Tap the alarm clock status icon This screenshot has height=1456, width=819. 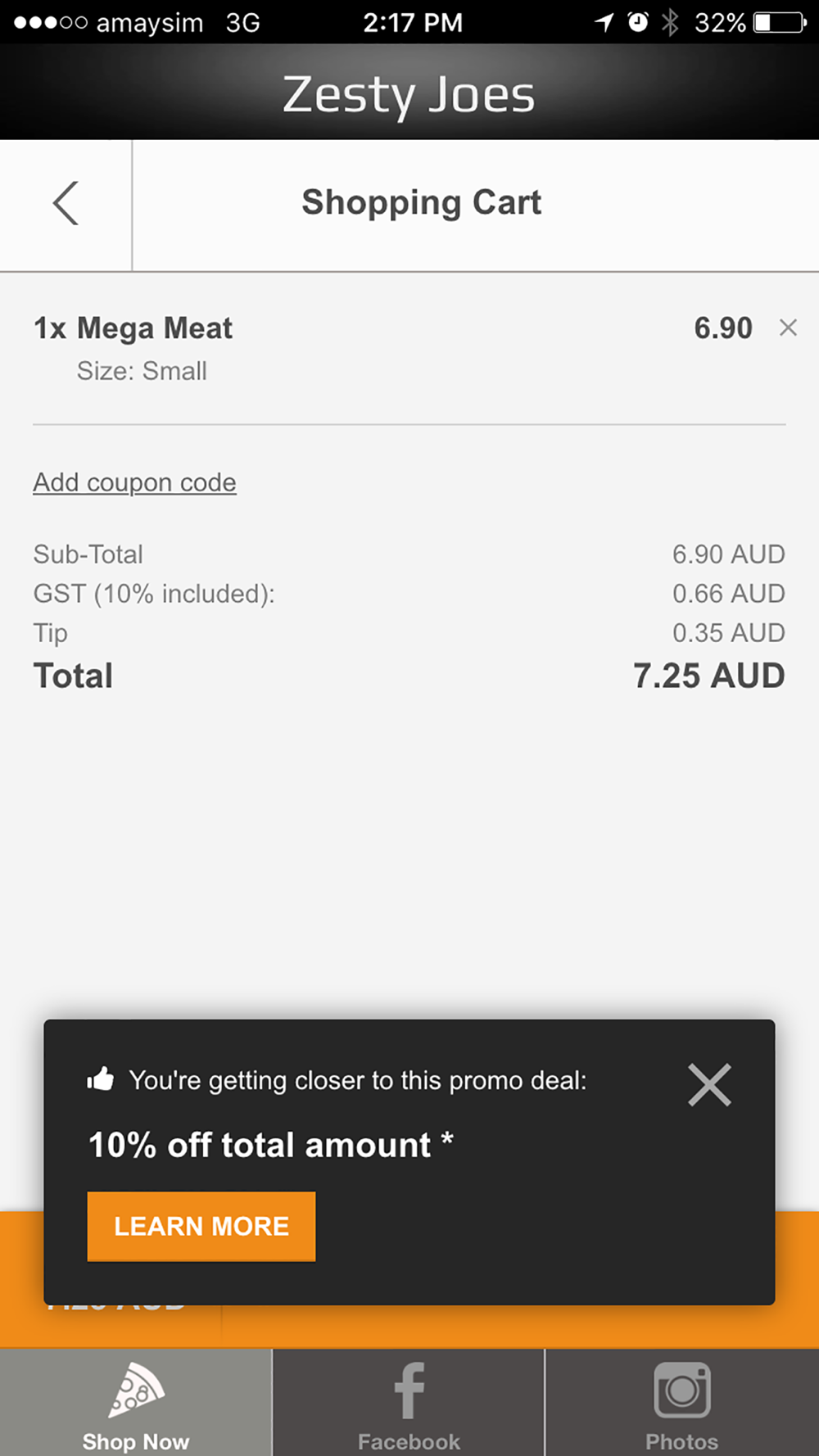(x=638, y=22)
